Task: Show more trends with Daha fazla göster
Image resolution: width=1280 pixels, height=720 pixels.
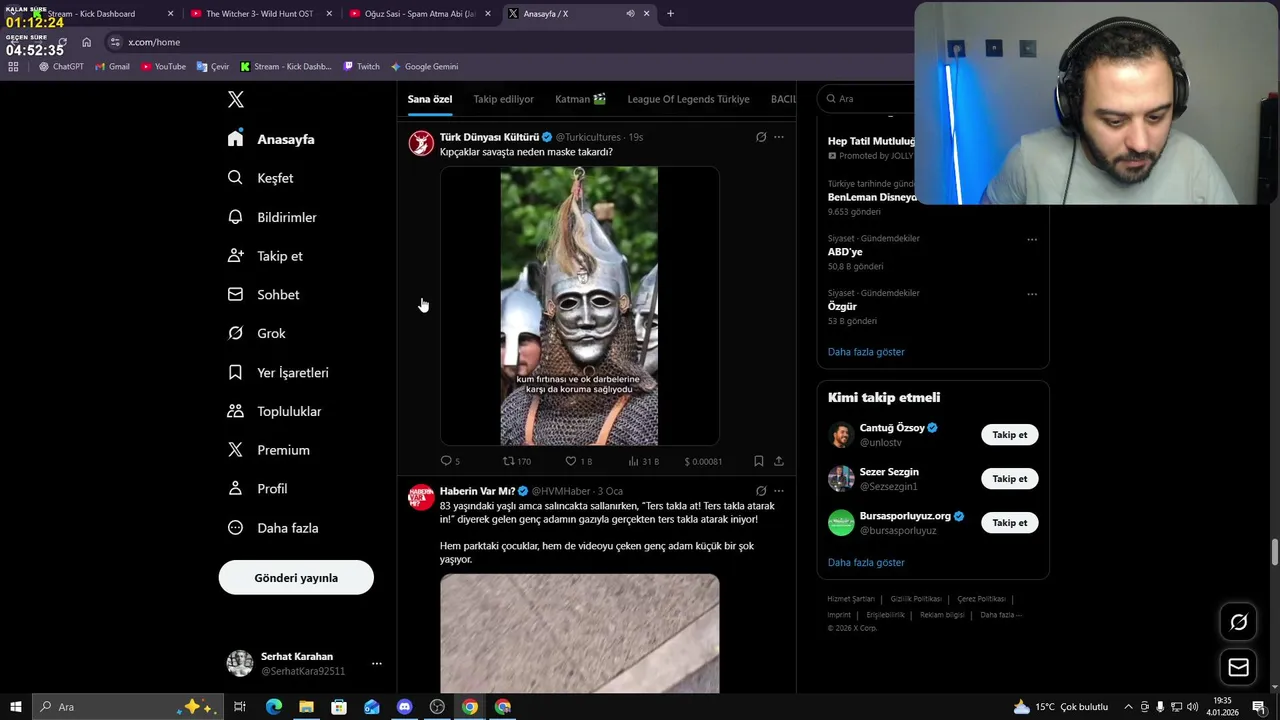Action: pos(866,352)
